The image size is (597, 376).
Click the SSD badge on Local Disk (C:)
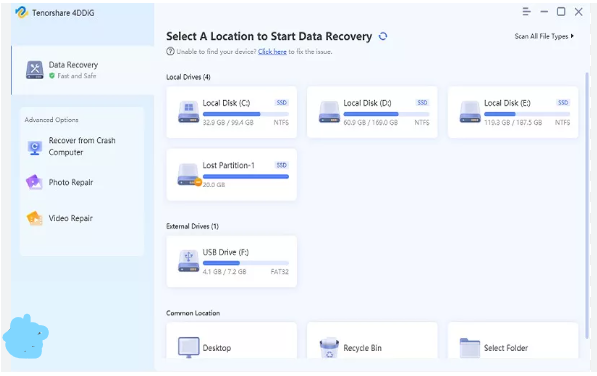(x=281, y=103)
